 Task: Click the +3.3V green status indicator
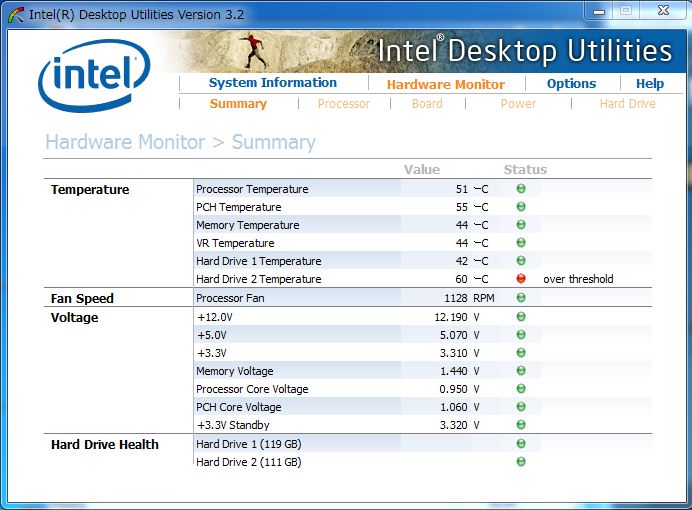[521, 353]
